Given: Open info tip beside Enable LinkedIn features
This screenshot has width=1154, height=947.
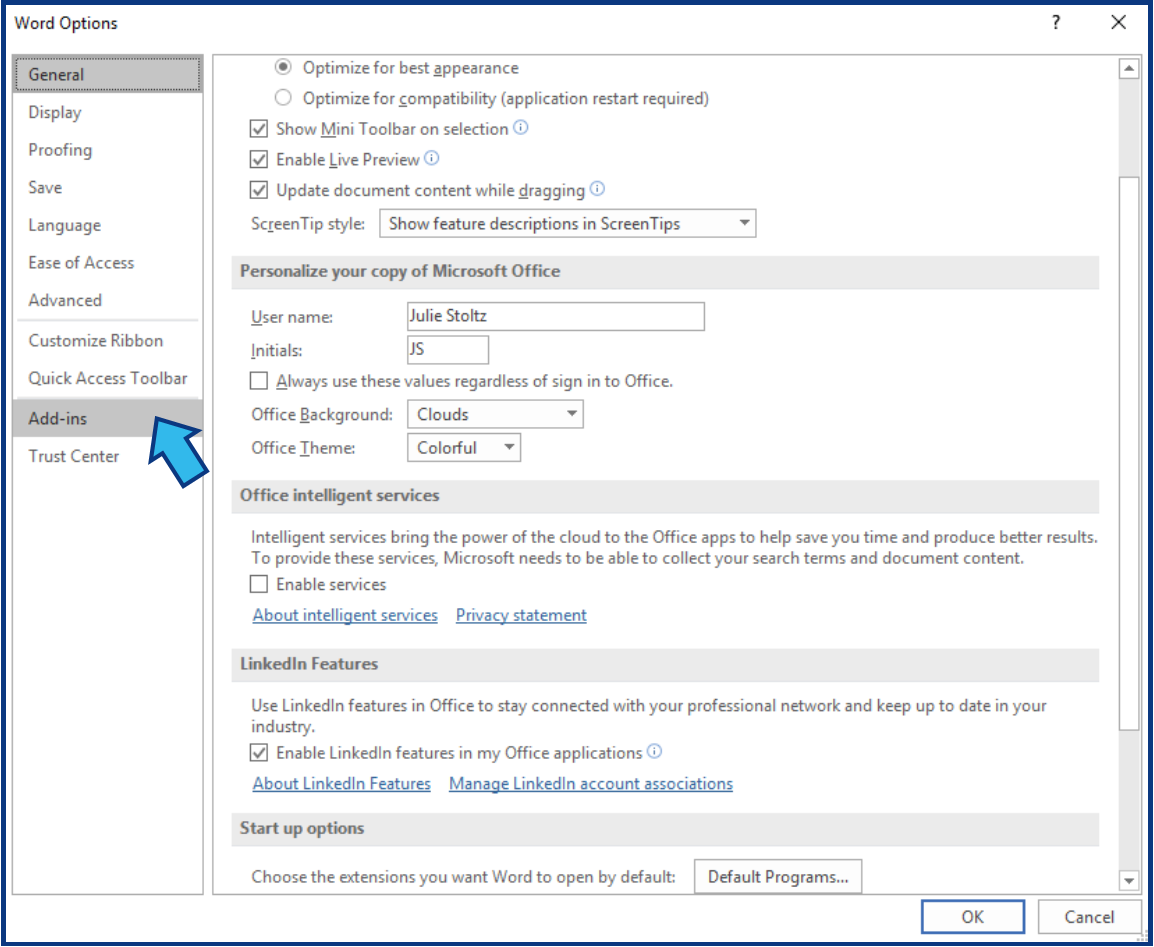Looking at the screenshot, I should tap(654, 752).
